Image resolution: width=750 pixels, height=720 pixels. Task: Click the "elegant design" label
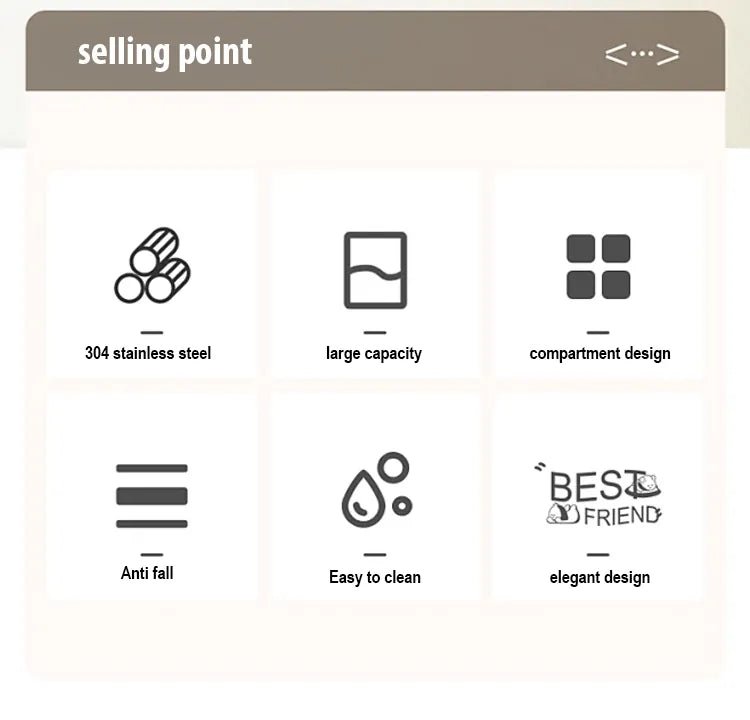(x=600, y=577)
